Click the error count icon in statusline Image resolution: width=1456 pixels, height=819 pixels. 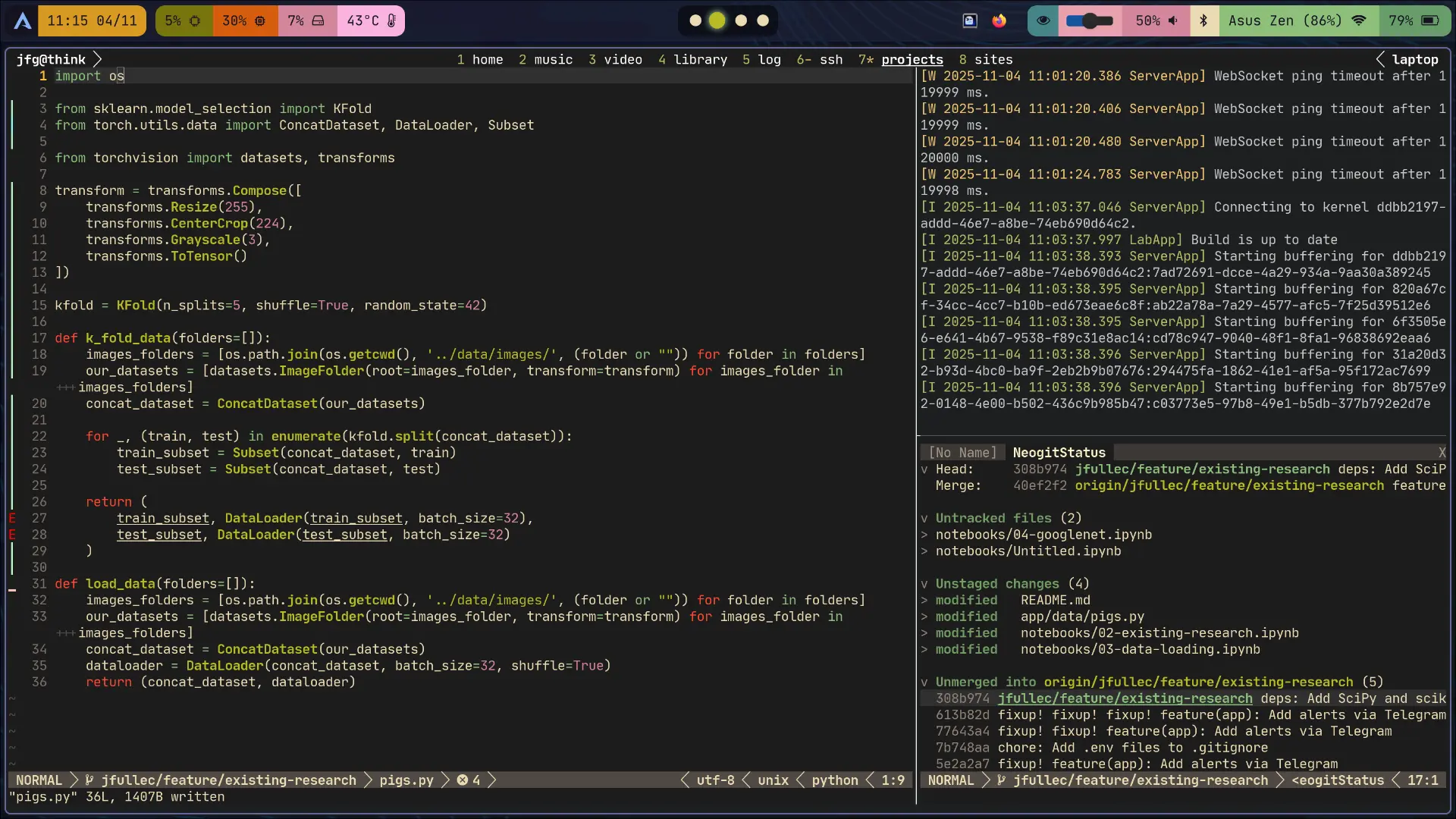click(x=462, y=780)
